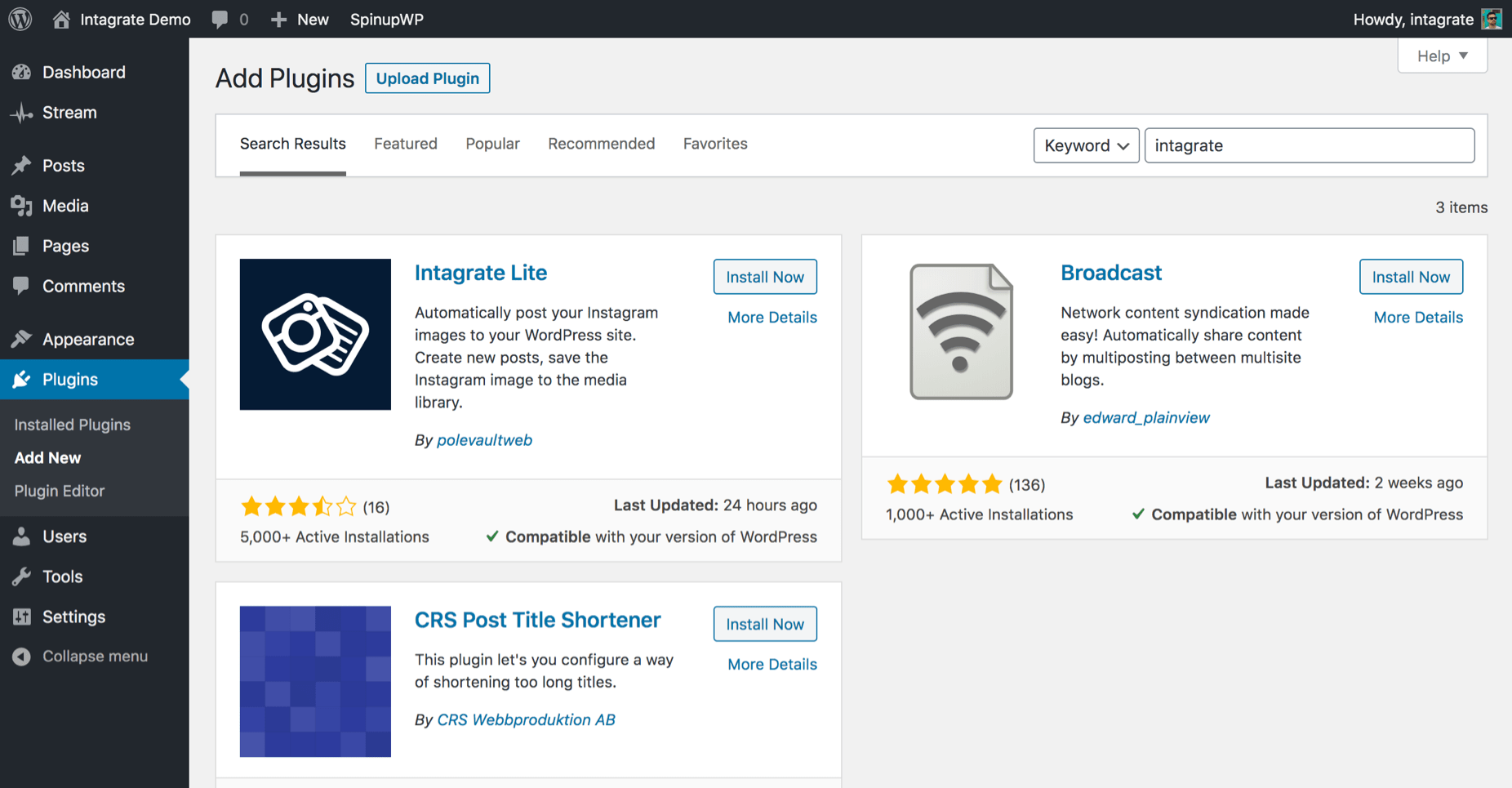Open the Keyword search type dropdown
The width and height of the screenshot is (1512, 788).
tap(1086, 145)
